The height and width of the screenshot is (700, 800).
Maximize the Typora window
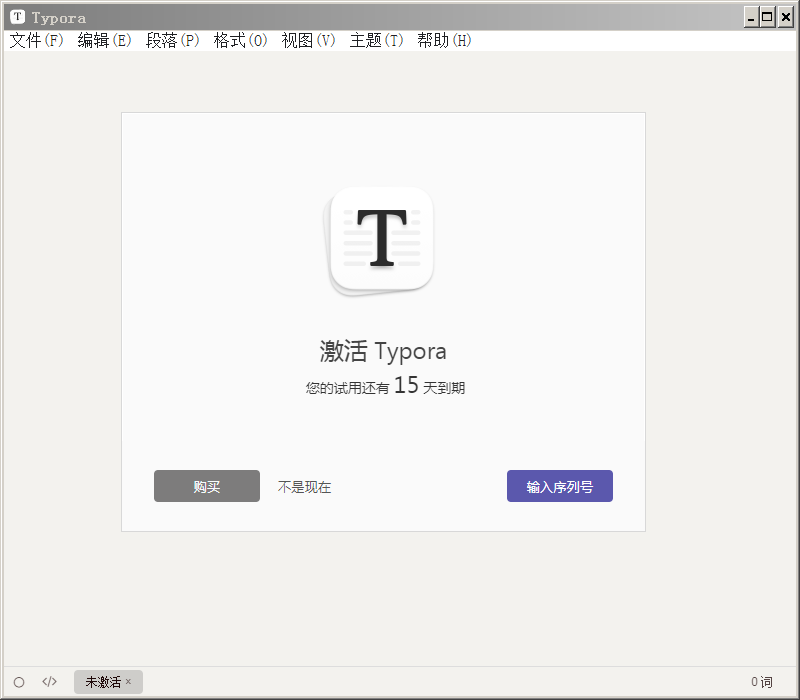767,18
